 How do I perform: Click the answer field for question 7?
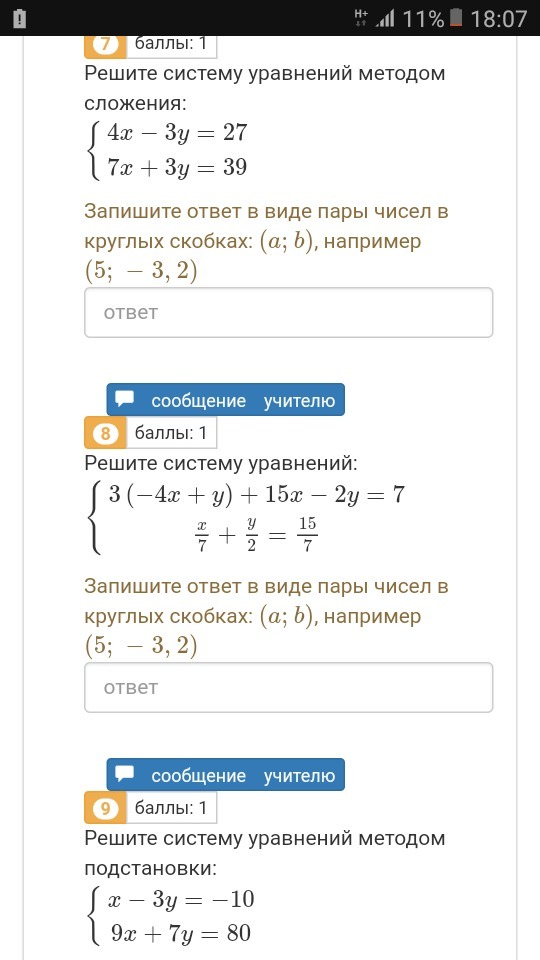click(288, 312)
